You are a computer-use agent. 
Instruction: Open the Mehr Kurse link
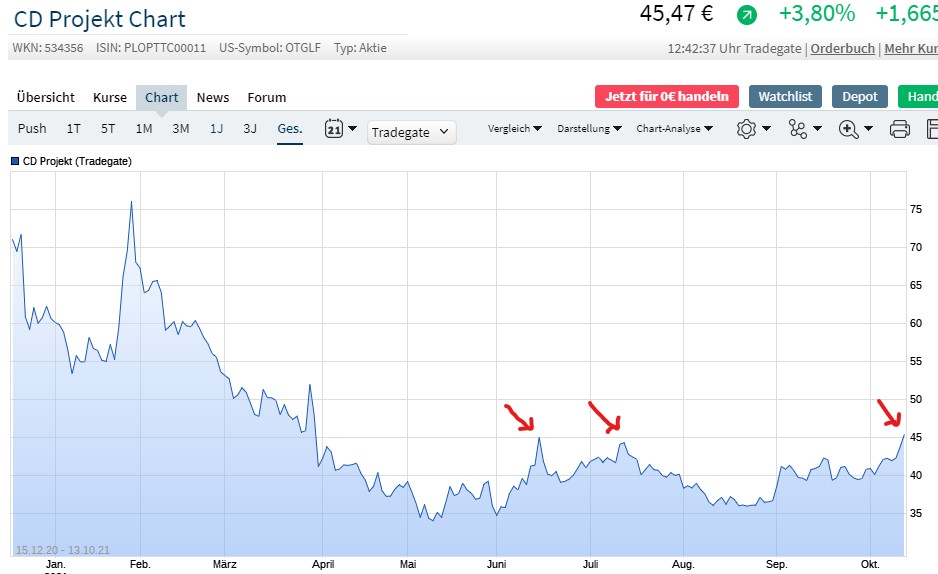(x=910, y=48)
